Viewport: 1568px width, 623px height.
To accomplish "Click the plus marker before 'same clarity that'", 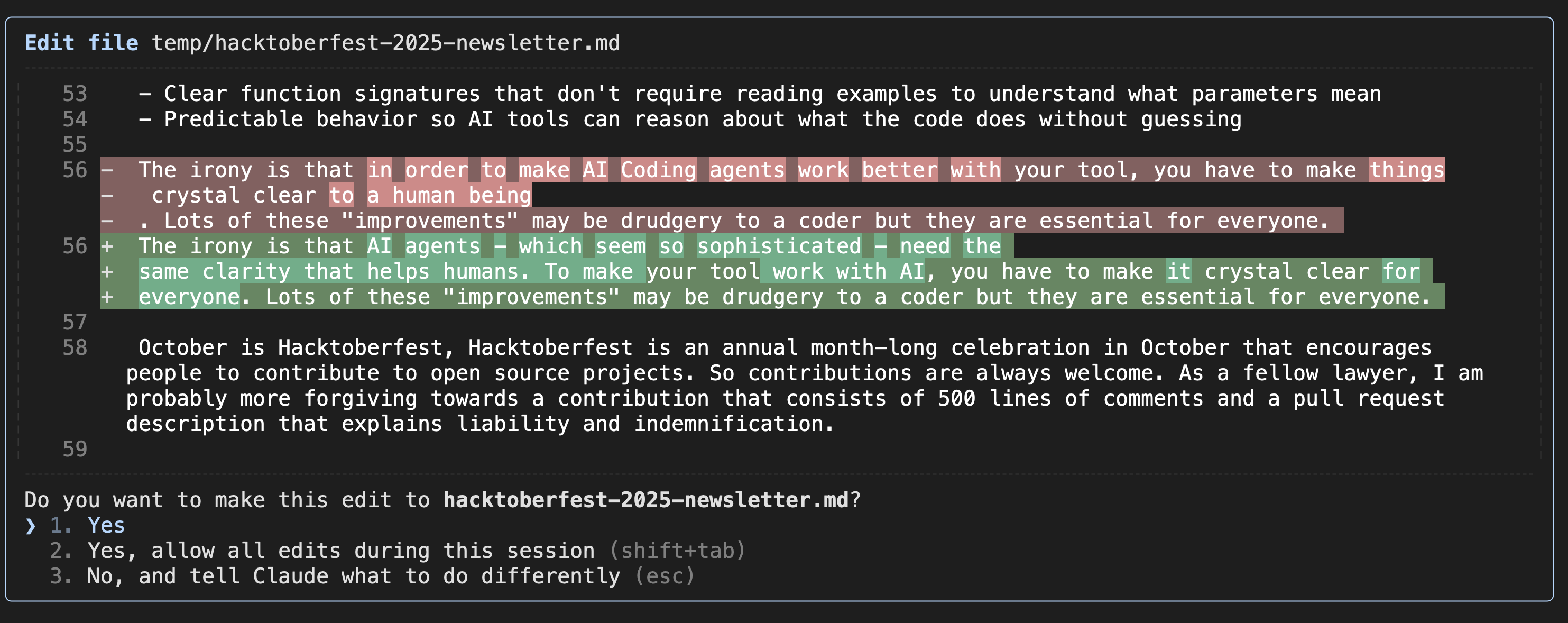I will click(107, 272).
